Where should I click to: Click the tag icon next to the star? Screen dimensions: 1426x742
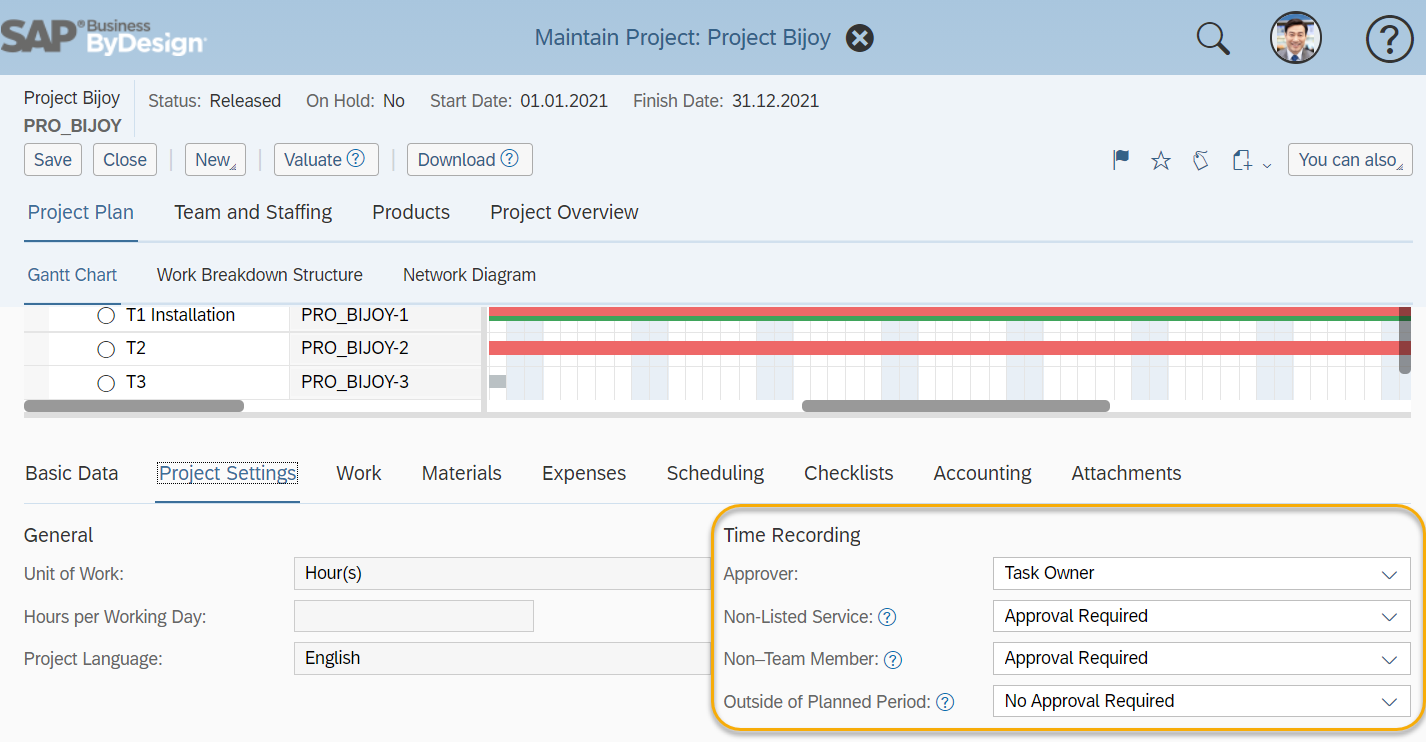[1201, 160]
